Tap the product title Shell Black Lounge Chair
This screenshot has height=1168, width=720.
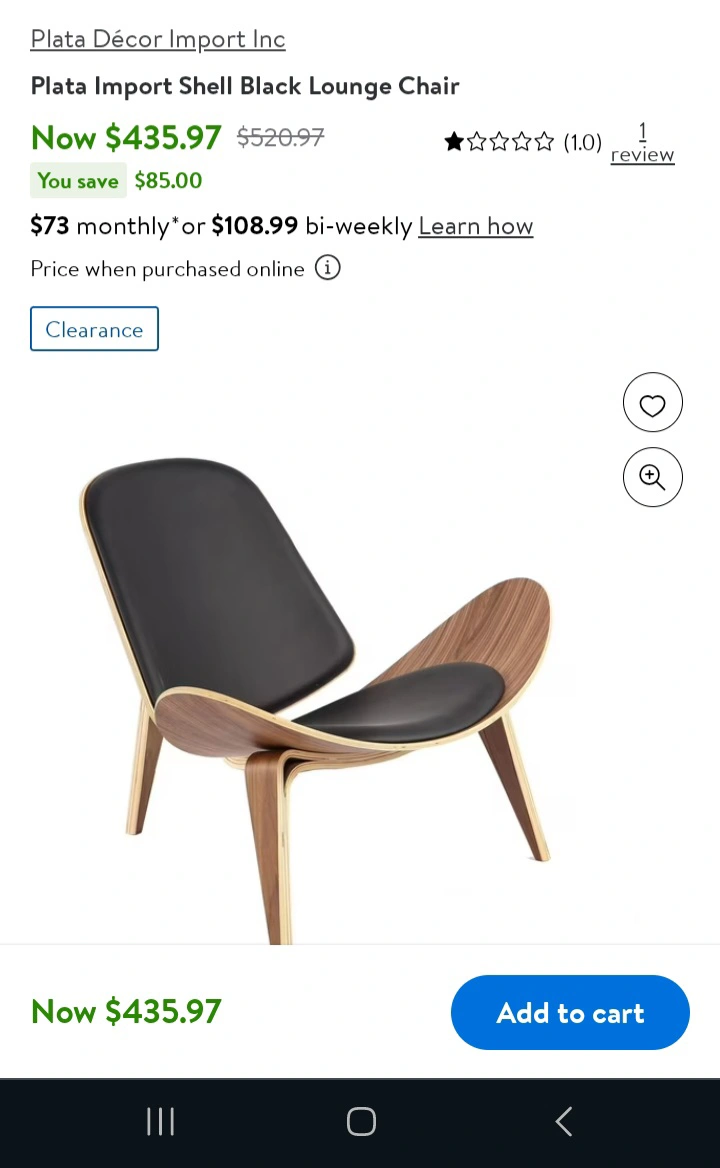coord(245,86)
